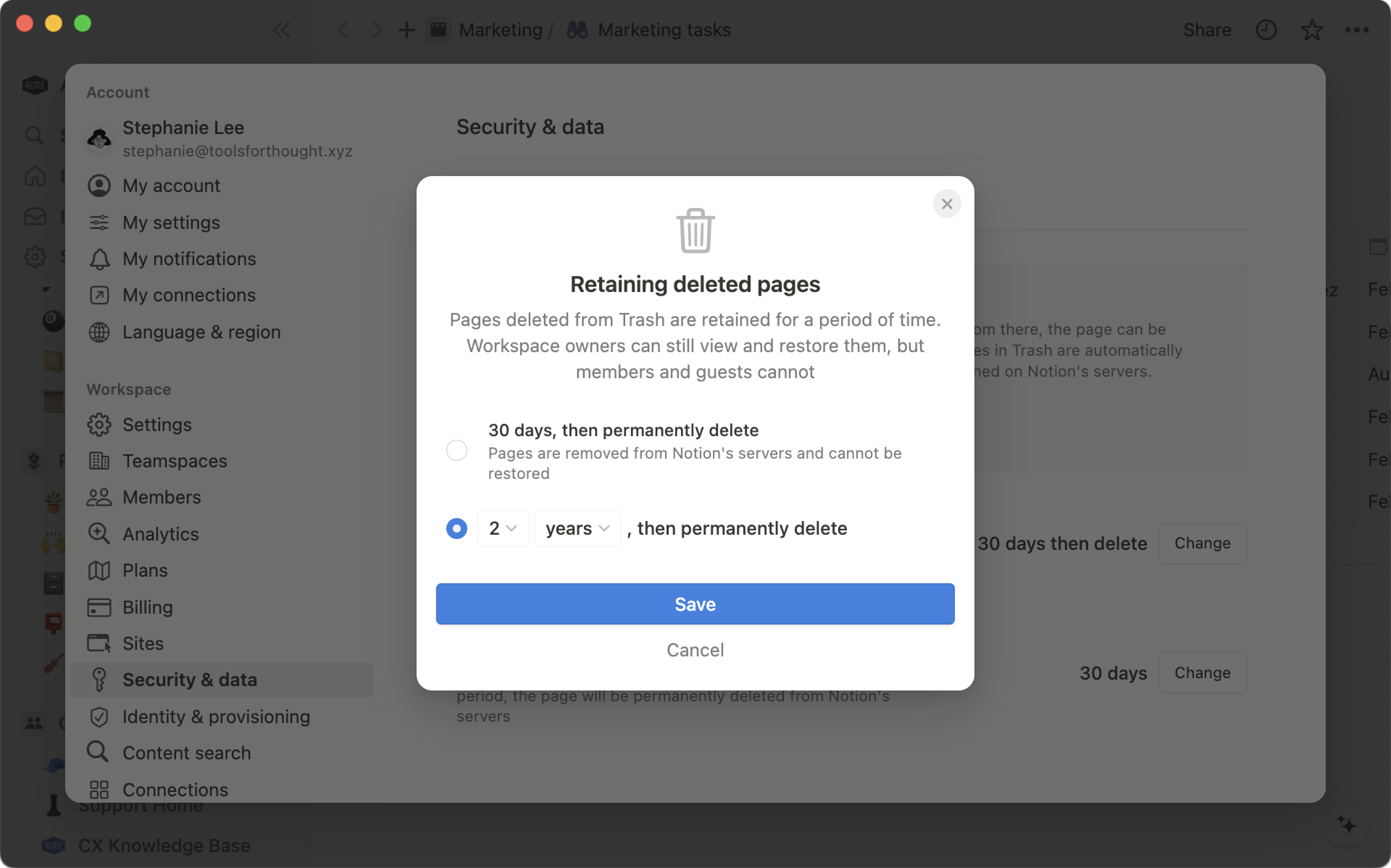The width and height of the screenshot is (1391, 868).
Task: Select 2 years then permanently delete radio
Action: pyautogui.click(x=457, y=527)
